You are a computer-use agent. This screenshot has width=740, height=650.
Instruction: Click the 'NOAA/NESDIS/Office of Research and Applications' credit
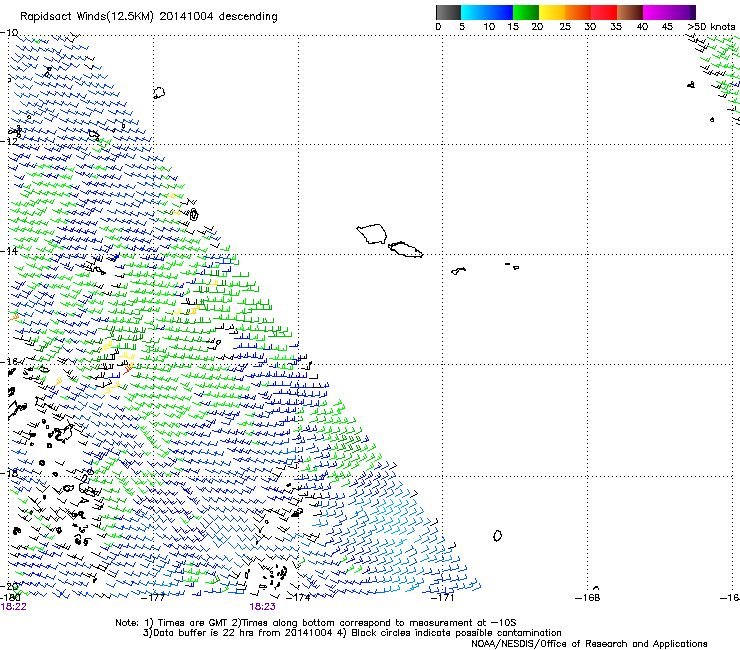pyautogui.click(x=589, y=644)
